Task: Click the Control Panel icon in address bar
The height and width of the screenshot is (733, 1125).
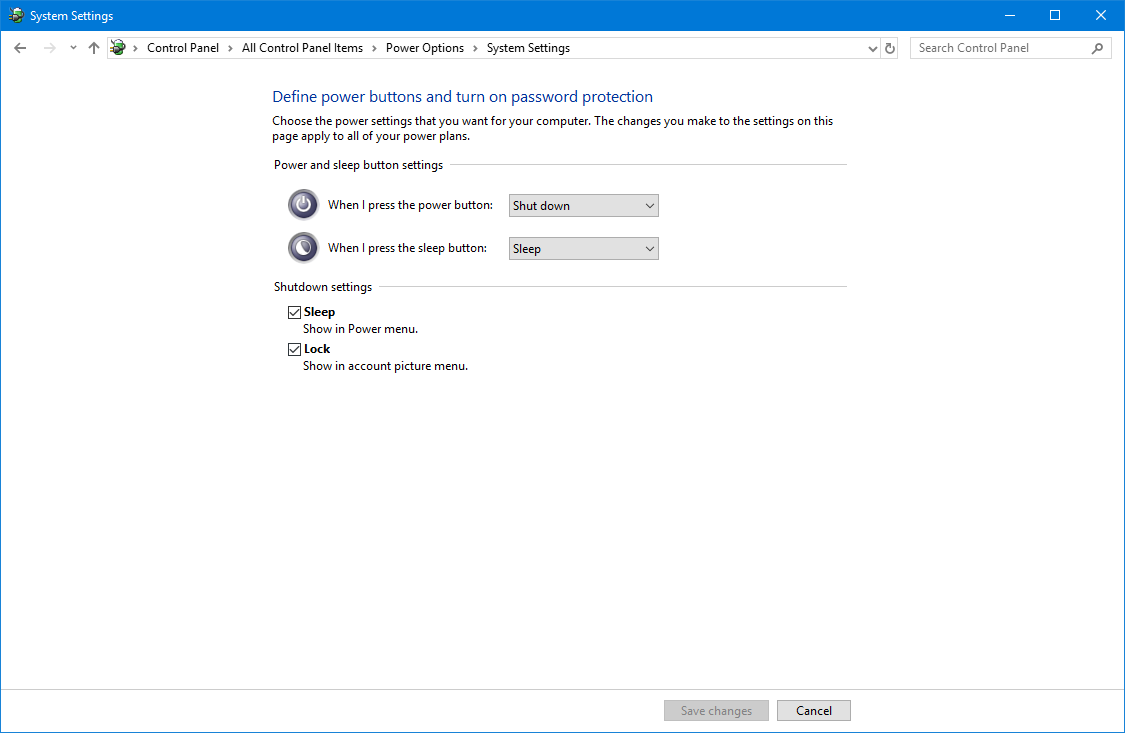Action: pos(118,48)
